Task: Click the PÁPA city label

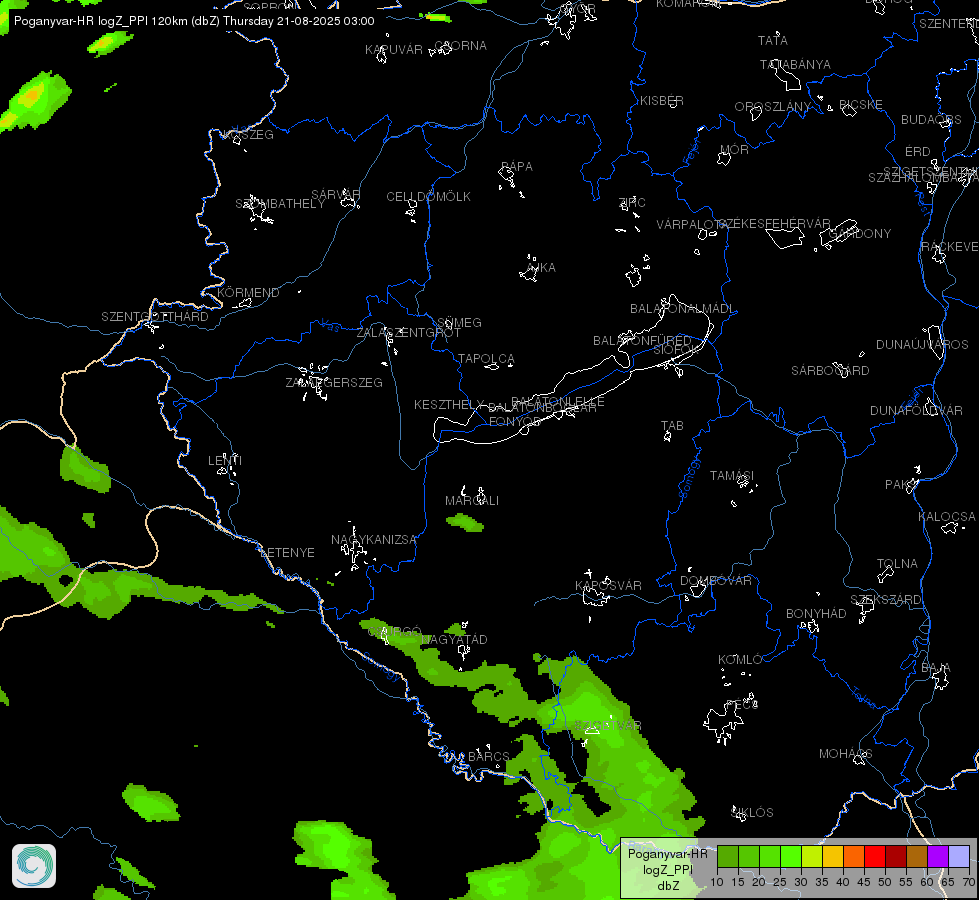Action: [517, 167]
